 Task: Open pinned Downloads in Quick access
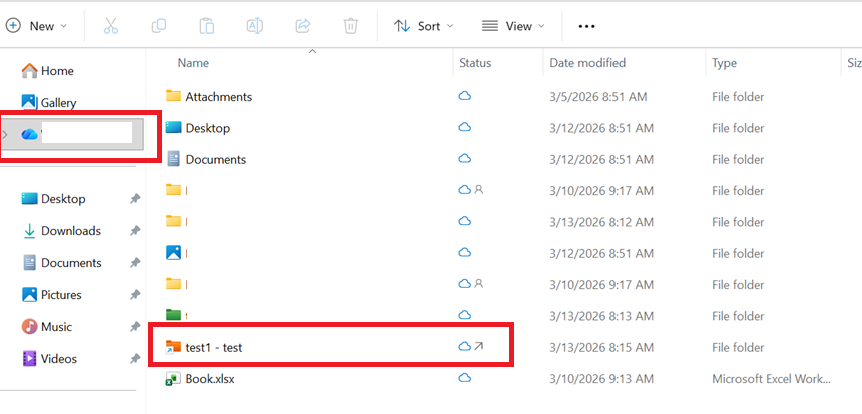tap(61, 231)
